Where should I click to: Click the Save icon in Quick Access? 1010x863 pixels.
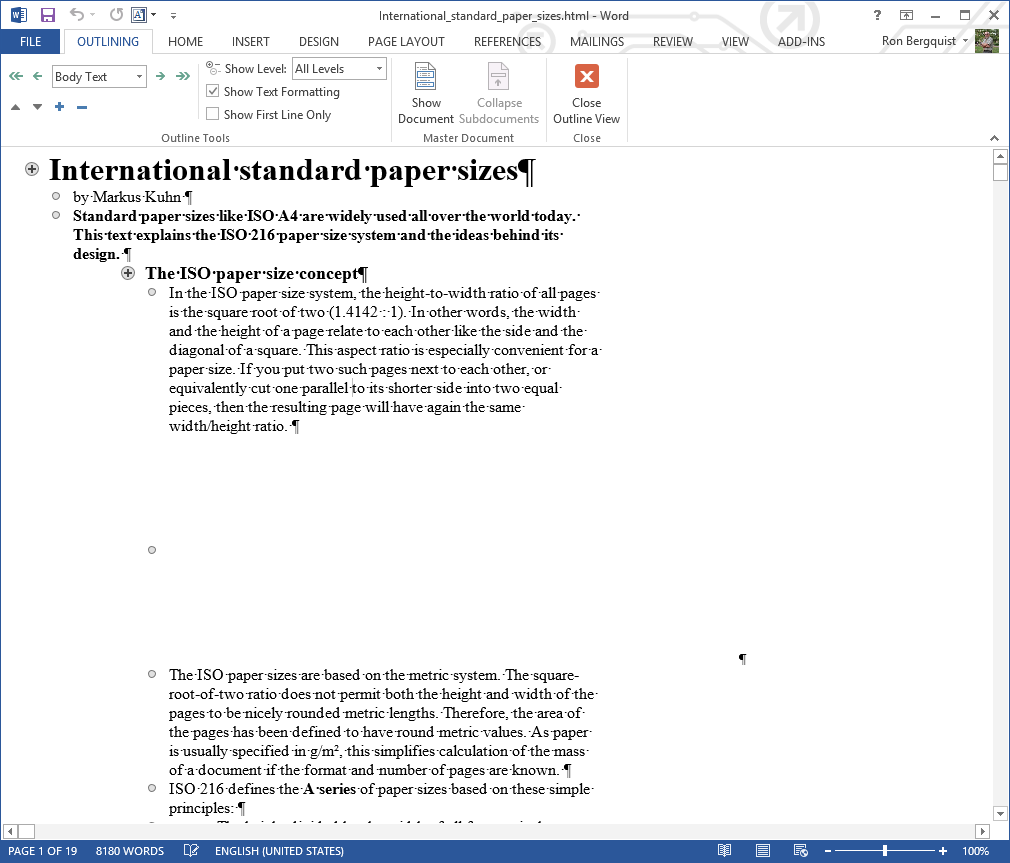click(x=48, y=15)
